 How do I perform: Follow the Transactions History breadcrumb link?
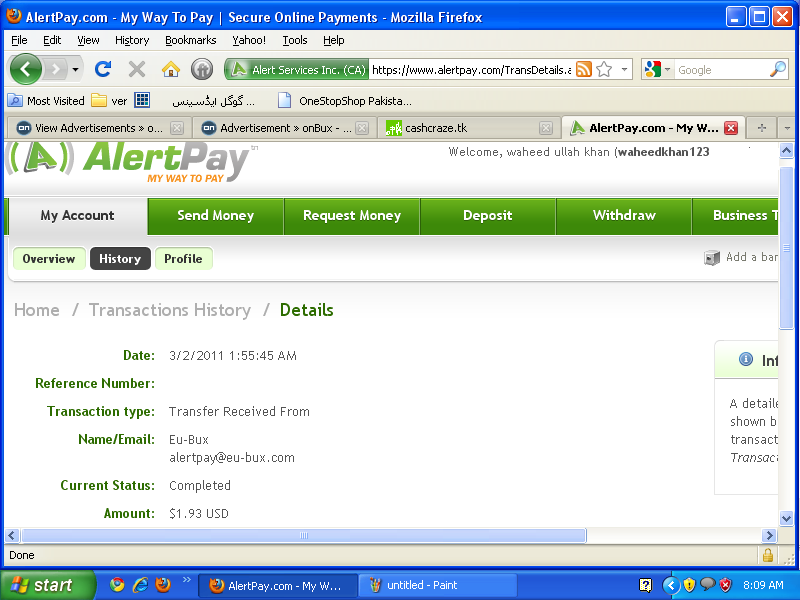tap(170, 310)
